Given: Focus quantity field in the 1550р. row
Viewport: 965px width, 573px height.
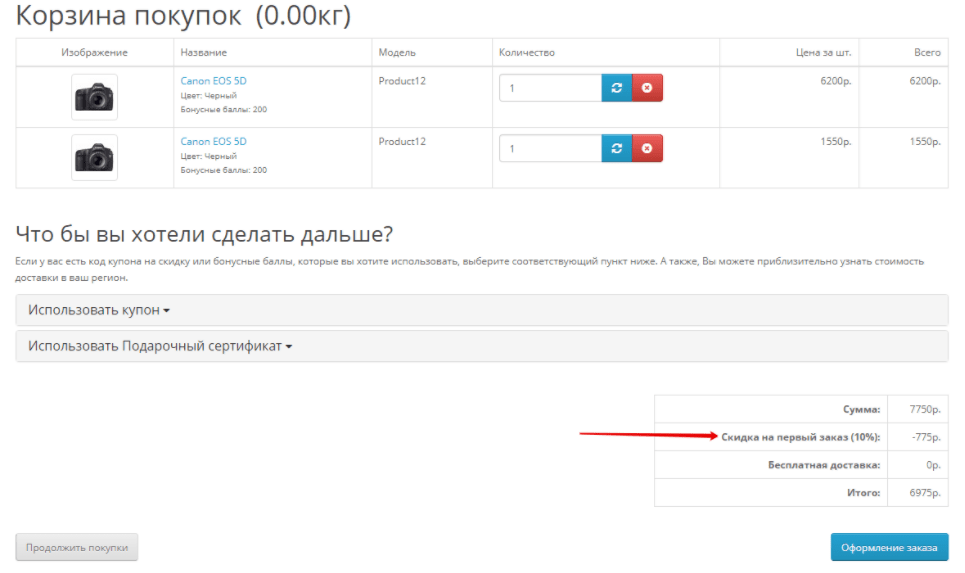Looking at the screenshot, I should 550,148.
